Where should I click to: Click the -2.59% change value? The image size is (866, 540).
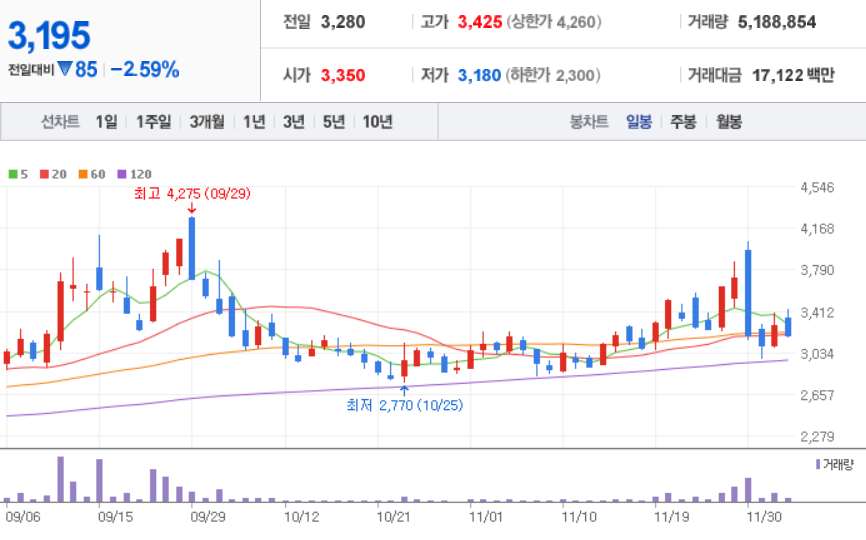point(145,70)
